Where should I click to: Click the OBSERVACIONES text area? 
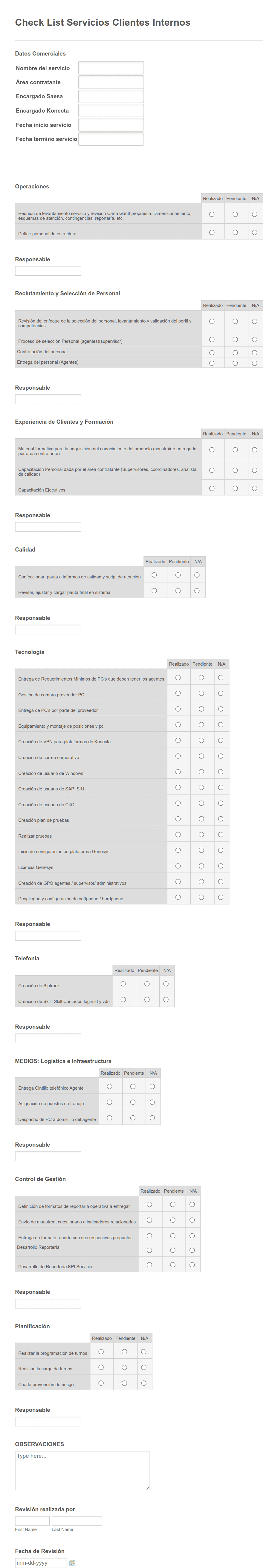(x=82, y=1471)
